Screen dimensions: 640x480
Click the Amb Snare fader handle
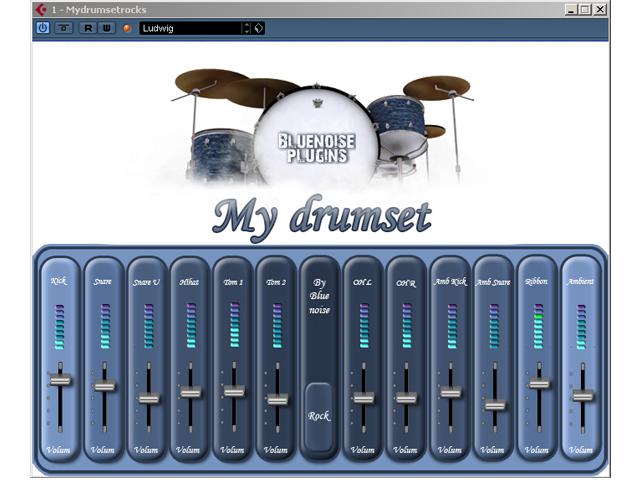(494, 405)
